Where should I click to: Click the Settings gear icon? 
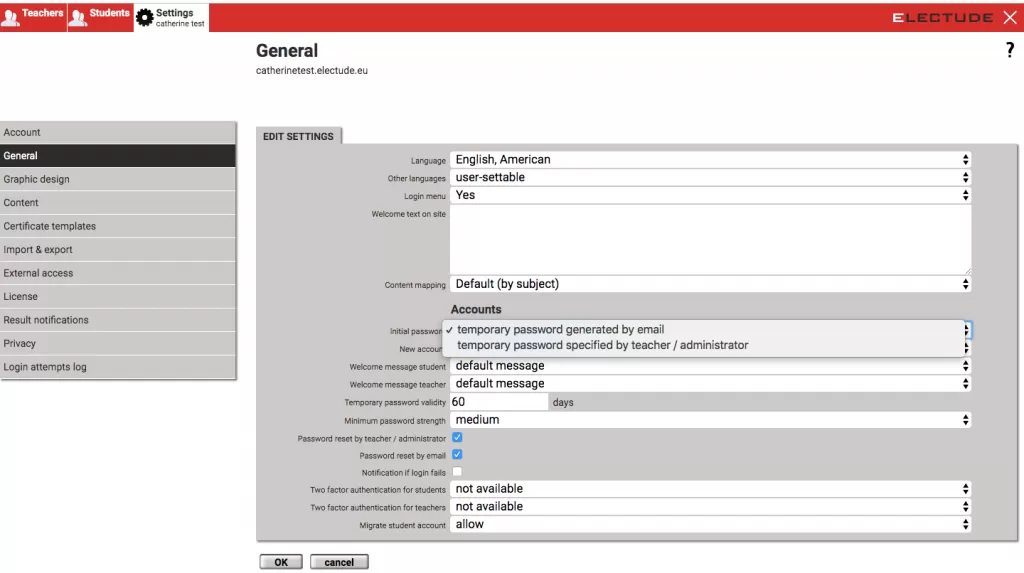[145, 17]
